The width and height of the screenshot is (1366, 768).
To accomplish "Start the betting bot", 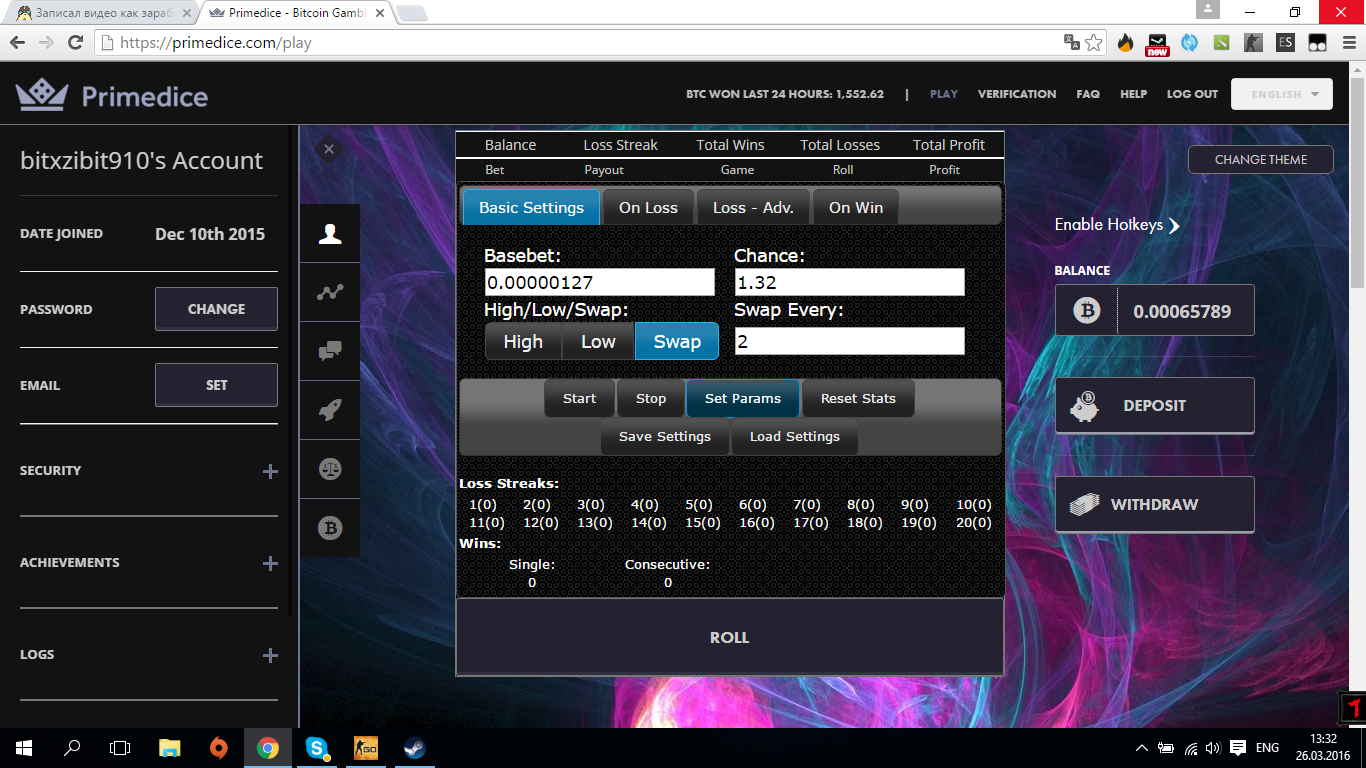I will (x=579, y=398).
